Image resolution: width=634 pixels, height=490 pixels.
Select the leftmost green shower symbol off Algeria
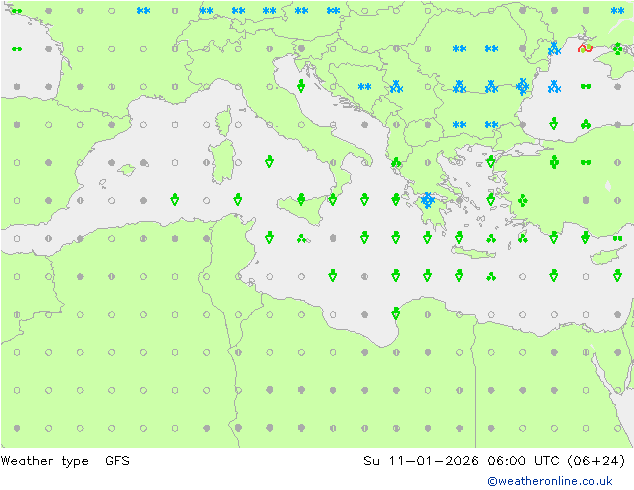(x=174, y=199)
